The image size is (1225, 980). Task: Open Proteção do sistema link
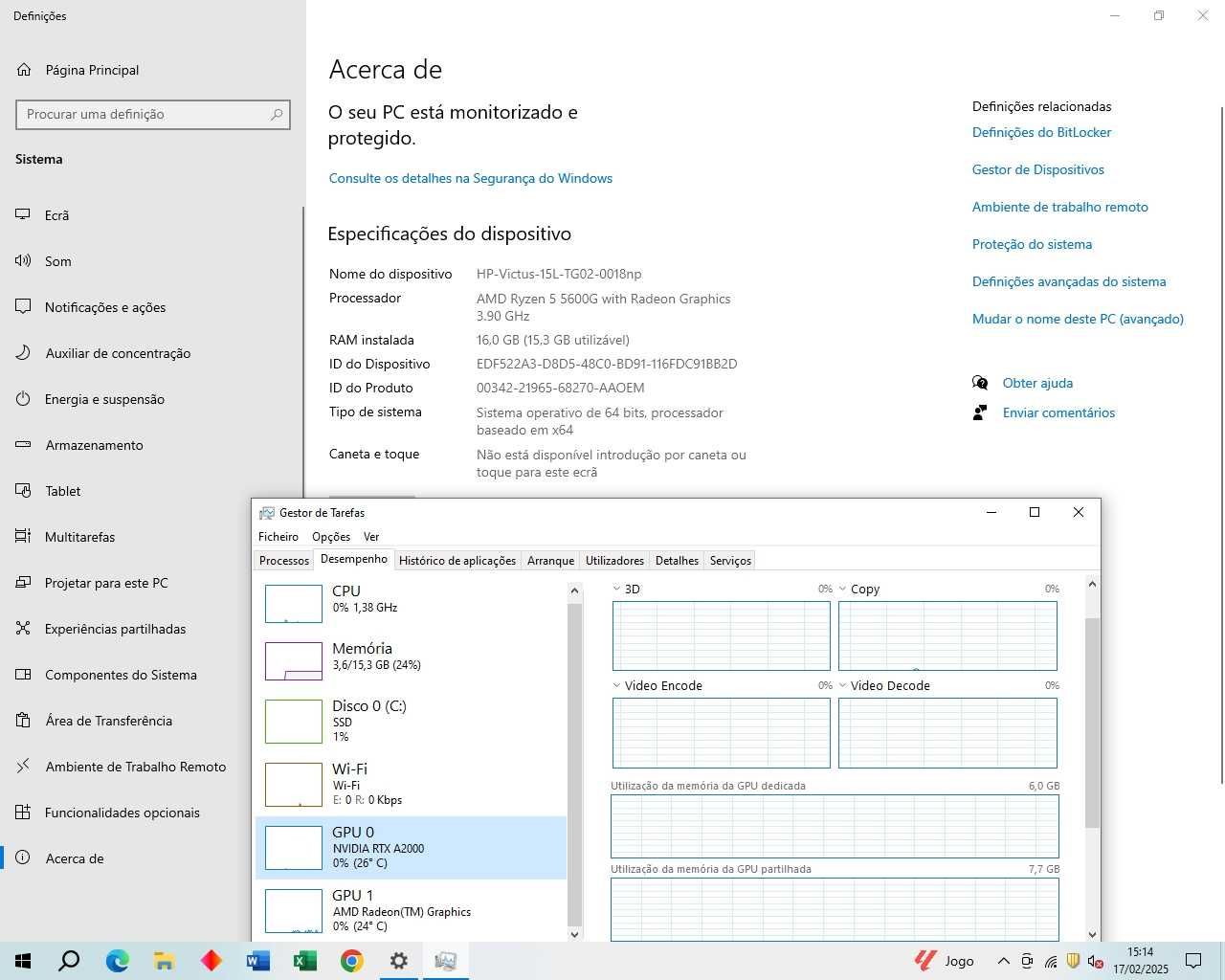[x=1032, y=244]
